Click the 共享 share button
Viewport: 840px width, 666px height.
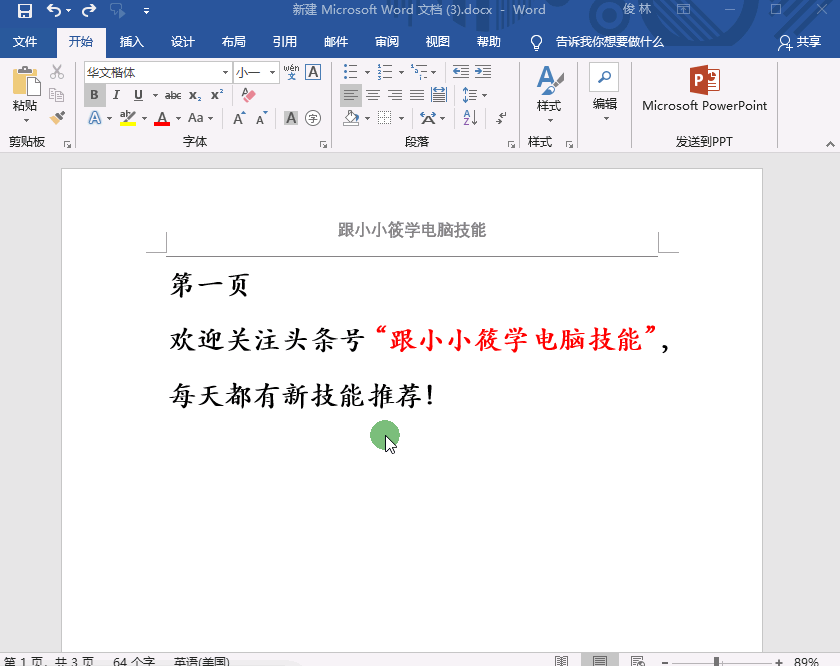[x=799, y=42]
